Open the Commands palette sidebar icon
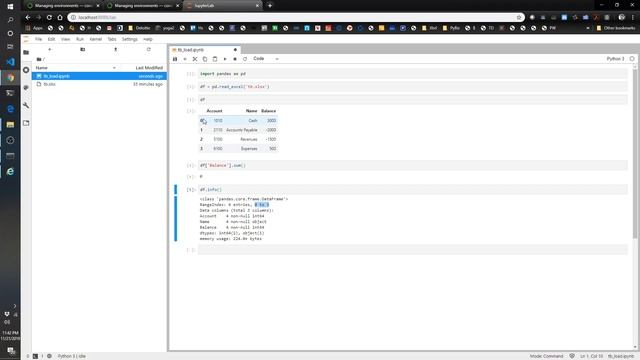Screen dimensions: 640x360 click(x=26, y=88)
